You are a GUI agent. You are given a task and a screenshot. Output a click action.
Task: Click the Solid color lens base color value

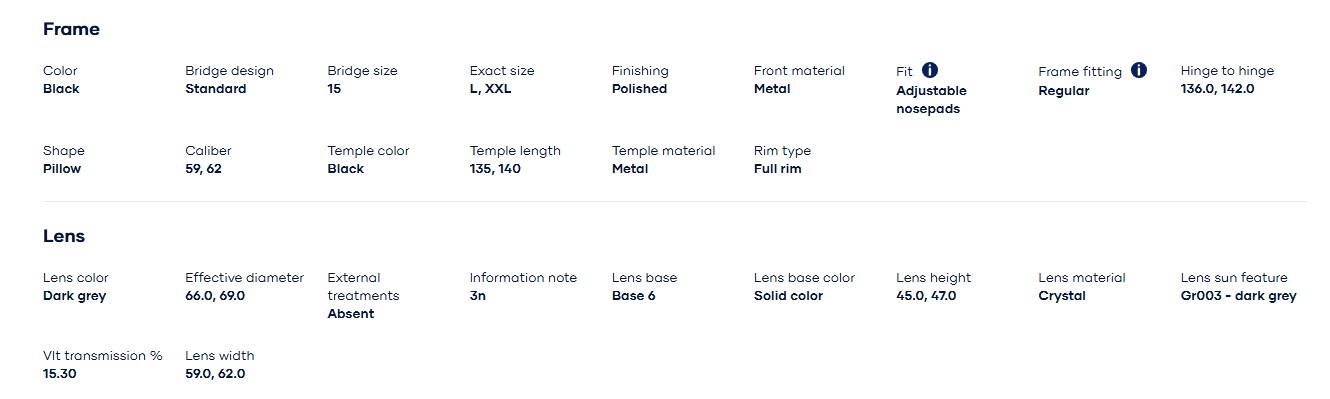[788, 296]
